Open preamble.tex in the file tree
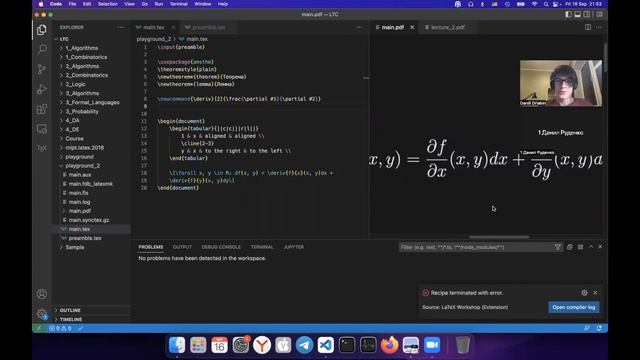 [x=85, y=238]
